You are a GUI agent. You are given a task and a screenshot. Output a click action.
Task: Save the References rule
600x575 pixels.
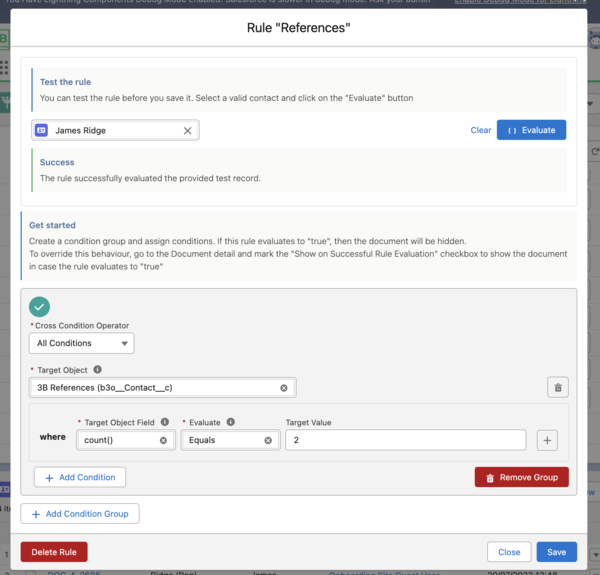556,552
